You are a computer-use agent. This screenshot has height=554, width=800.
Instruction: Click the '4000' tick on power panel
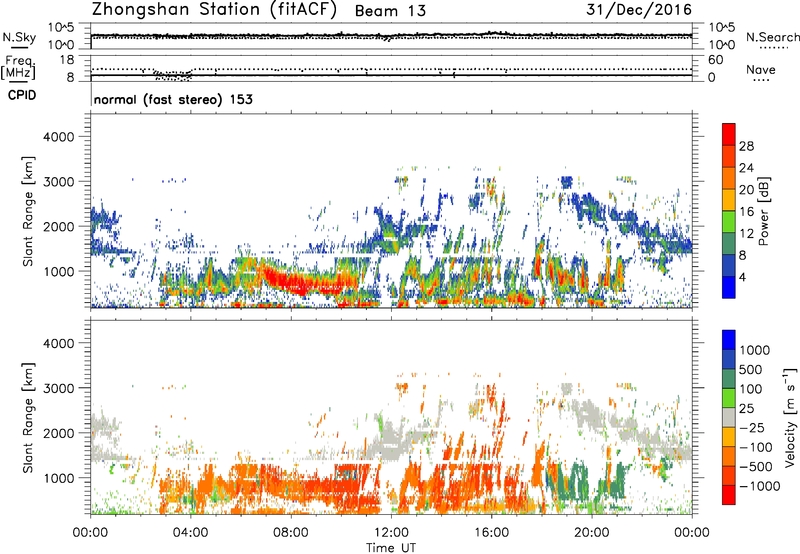point(58,137)
